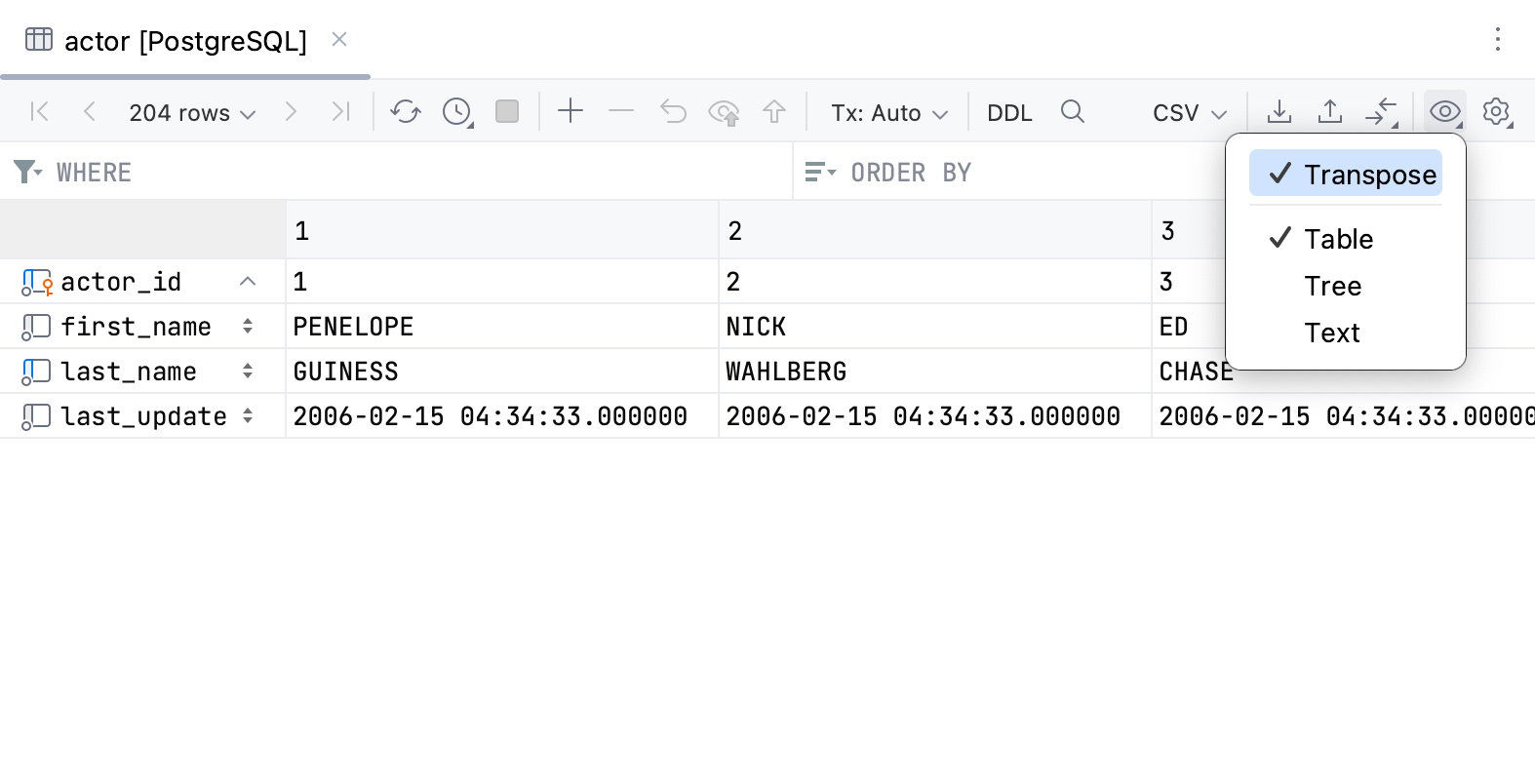Go to next page arrow
Viewport: 1535px width, 784px height.
290,112
